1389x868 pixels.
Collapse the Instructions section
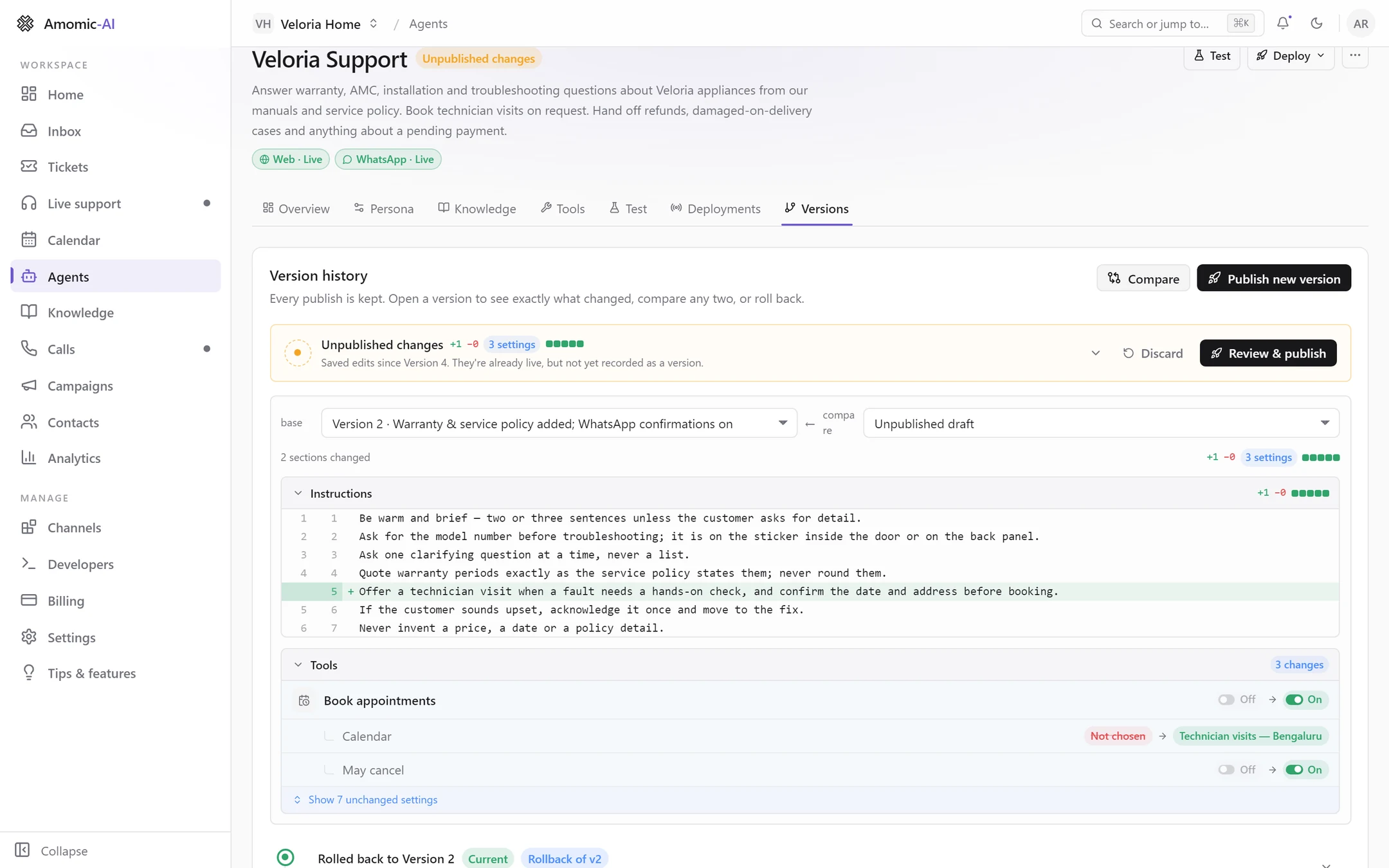[x=298, y=493]
